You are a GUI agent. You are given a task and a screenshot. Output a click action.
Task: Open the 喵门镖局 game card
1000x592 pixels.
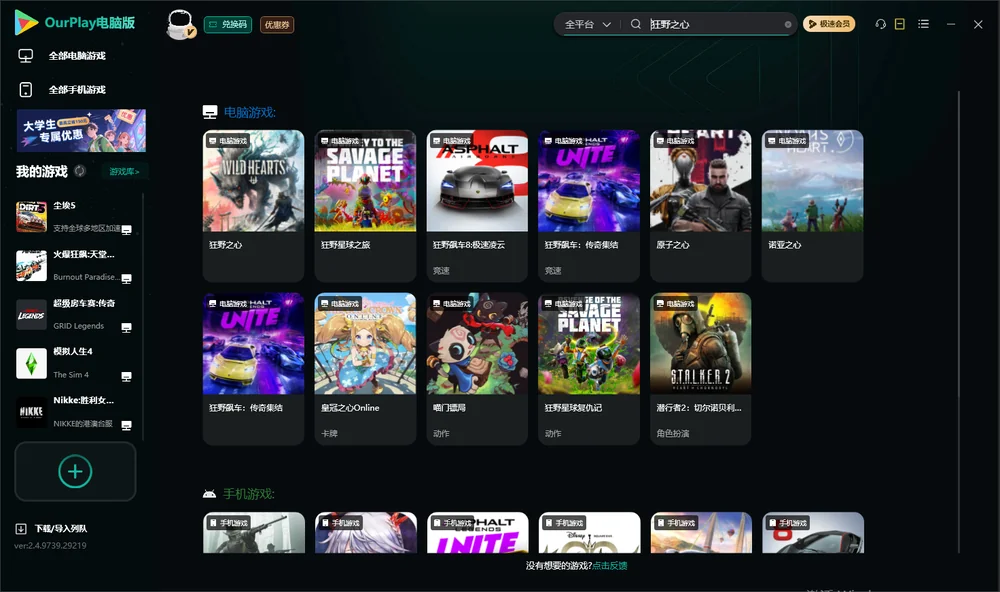click(x=477, y=369)
